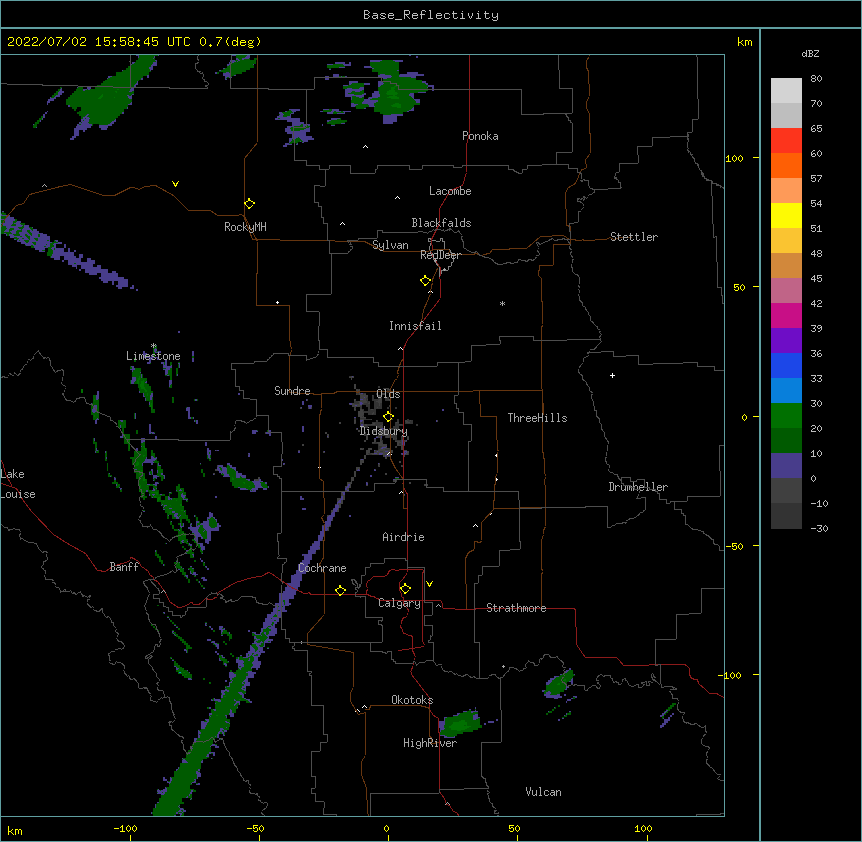Click the white asterisk marker east of Innisfail
The height and width of the screenshot is (842, 862).
pyautogui.click(x=502, y=303)
